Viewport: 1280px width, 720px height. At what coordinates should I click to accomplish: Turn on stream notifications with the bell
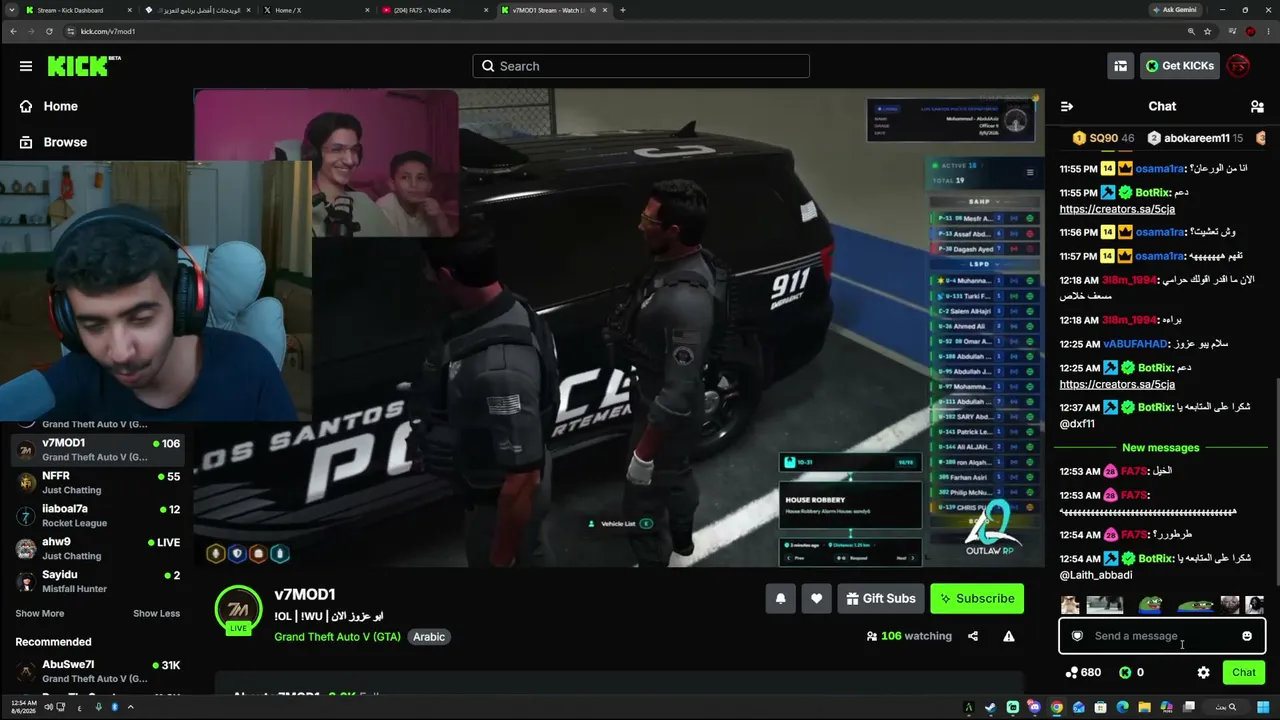(781, 598)
